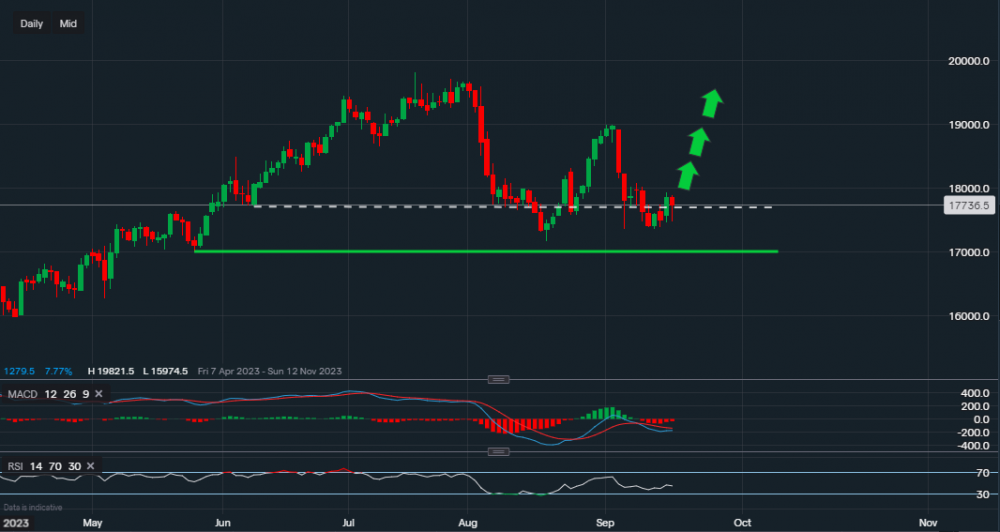Close the RSI indicator panel
This screenshot has width=1000, height=532.
(91, 466)
